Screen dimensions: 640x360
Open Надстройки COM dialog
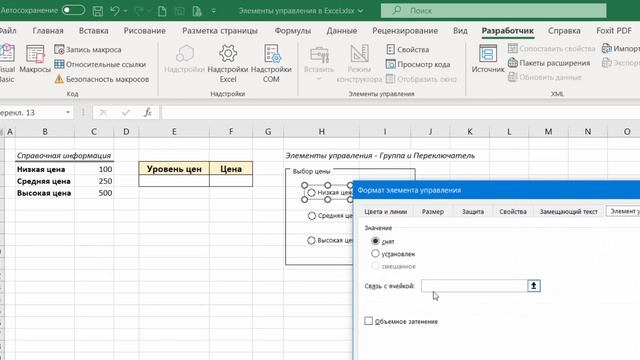click(271, 64)
